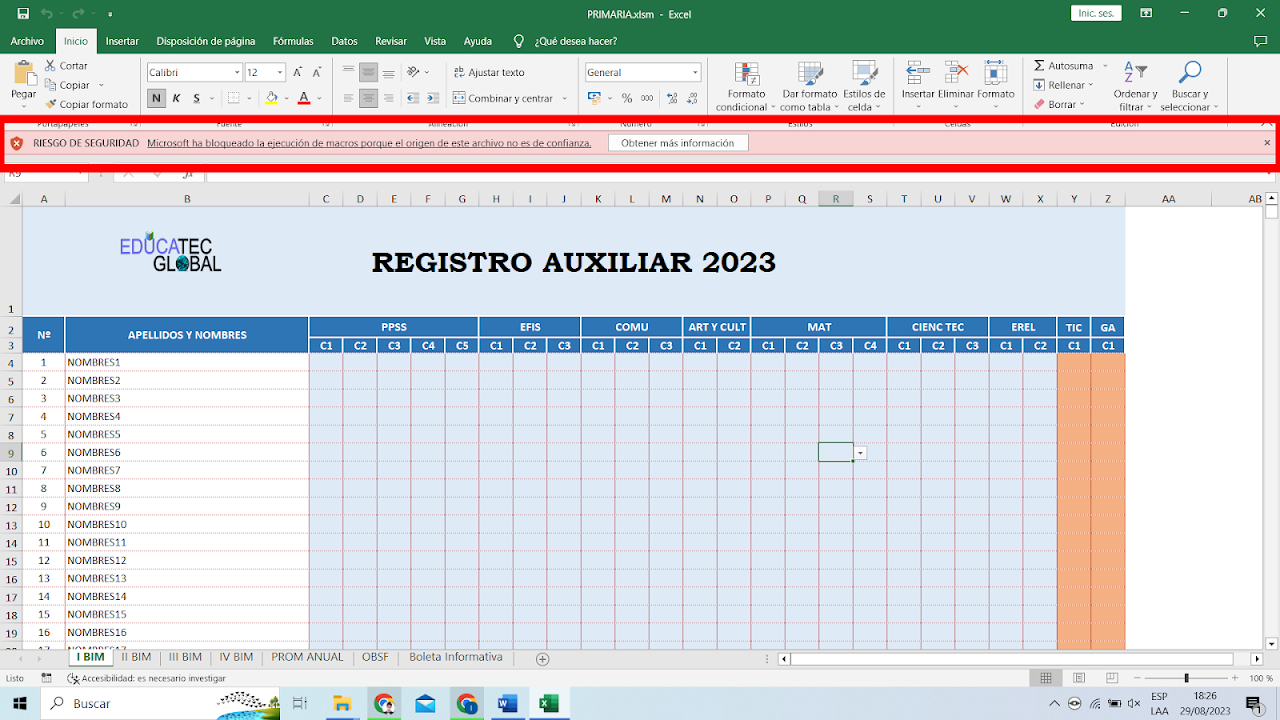Apply yellow fill color bucket
This screenshot has width=1280, height=720.
[x=271, y=98]
